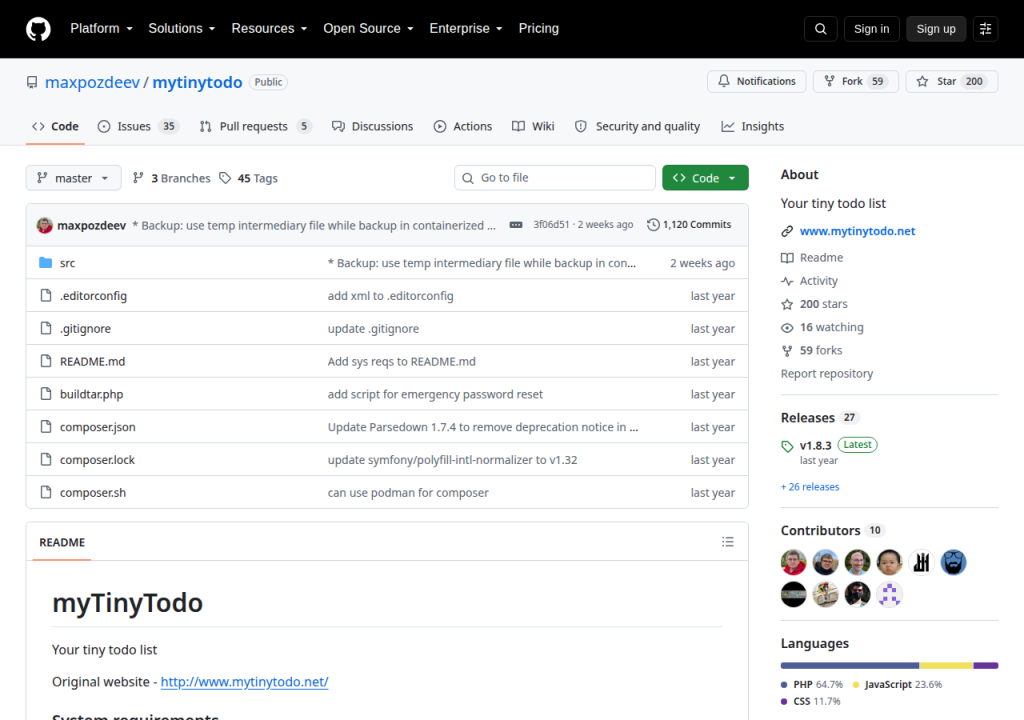This screenshot has height=720, width=1024.
Task: Open the Discussions tab
Action: point(372,126)
